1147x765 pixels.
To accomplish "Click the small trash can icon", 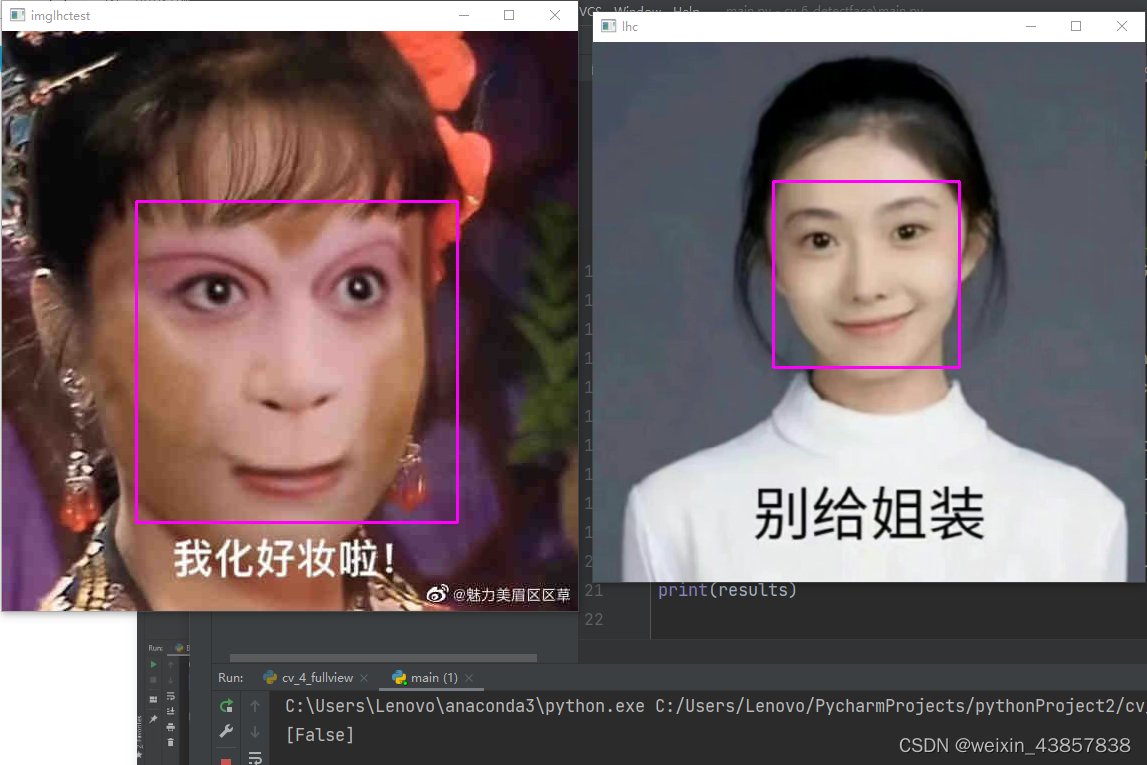I will coord(170,742).
